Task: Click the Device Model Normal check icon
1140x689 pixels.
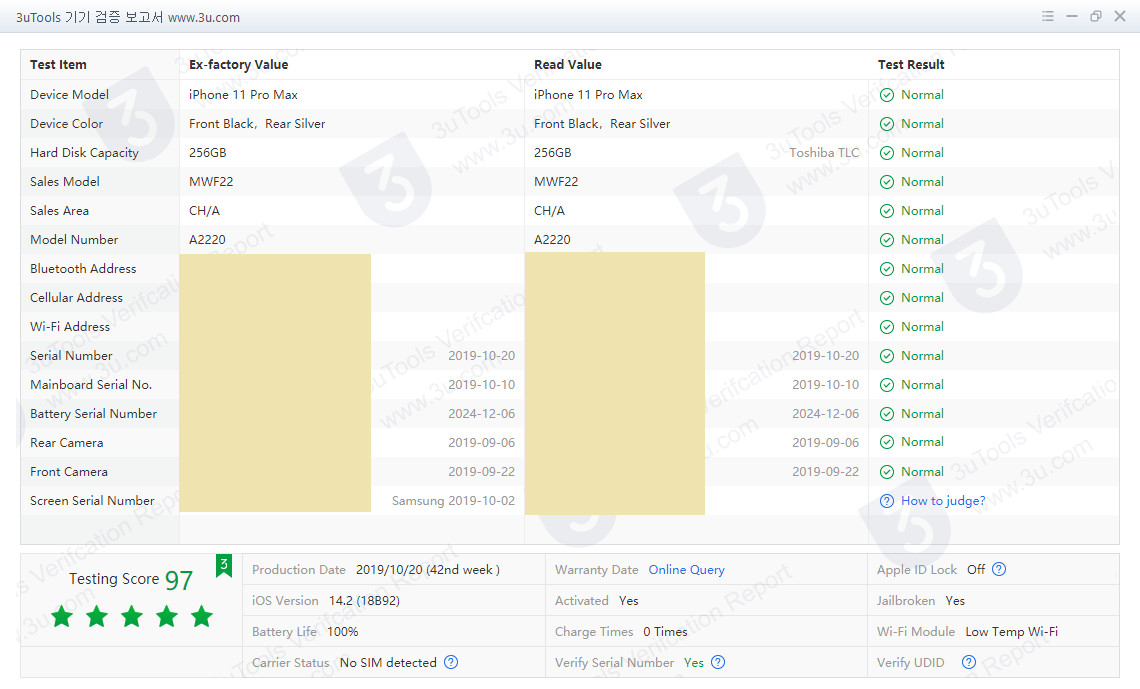Action: [887, 95]
